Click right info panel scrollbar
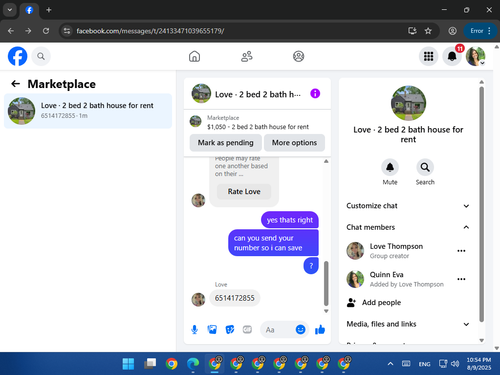Screen dimensions: 500x375 [481, 204]
